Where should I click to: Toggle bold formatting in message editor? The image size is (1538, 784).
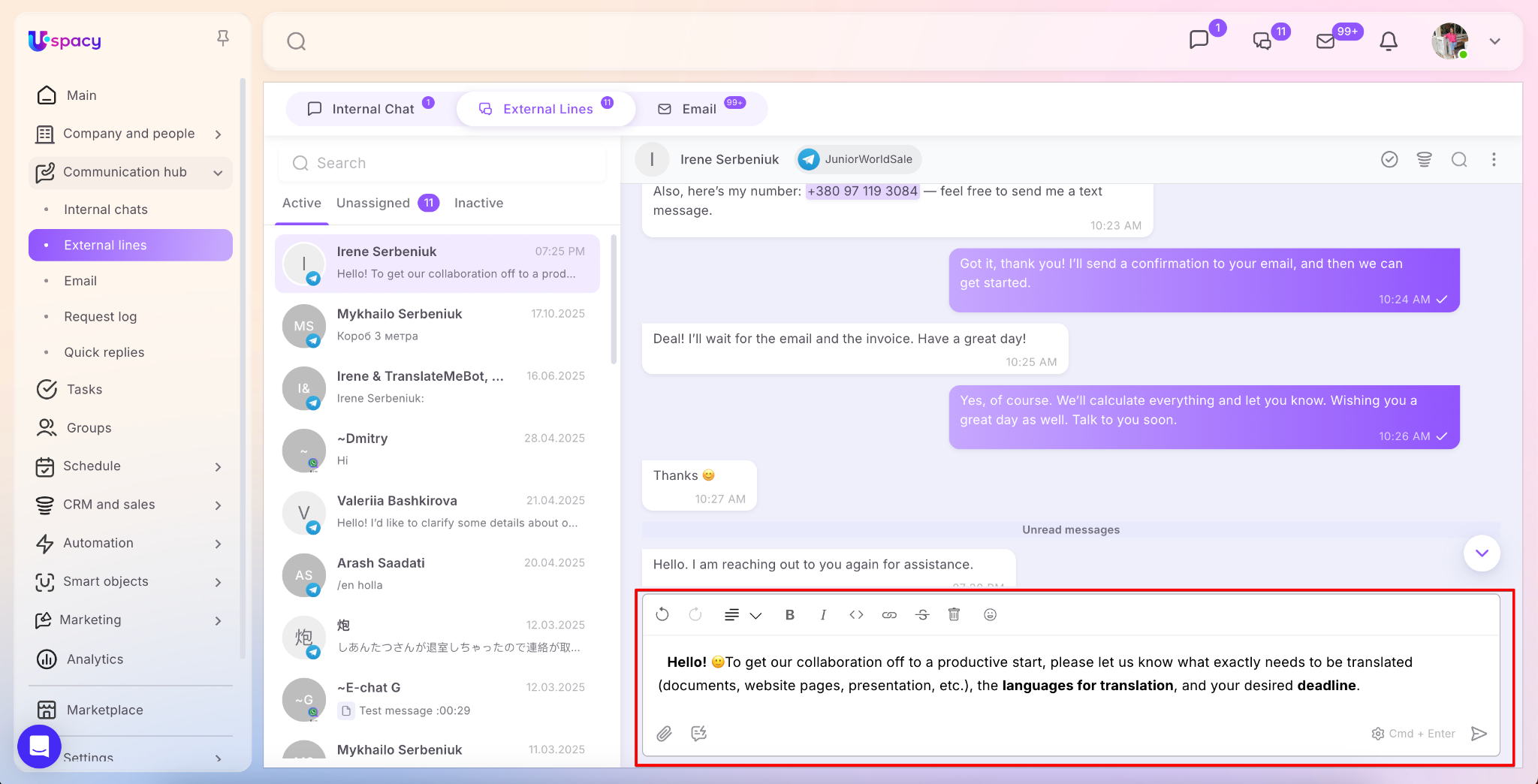click(x=789, y=615)
